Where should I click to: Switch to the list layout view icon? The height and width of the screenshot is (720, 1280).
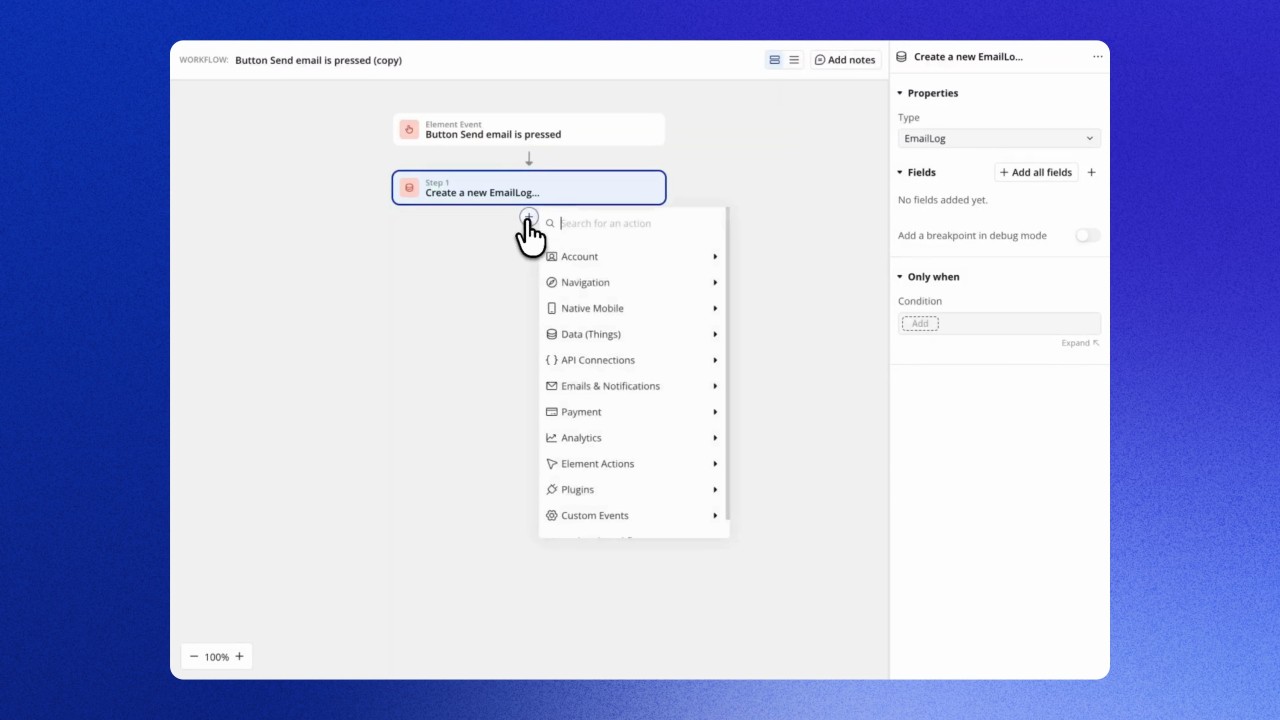pos(794,60)
